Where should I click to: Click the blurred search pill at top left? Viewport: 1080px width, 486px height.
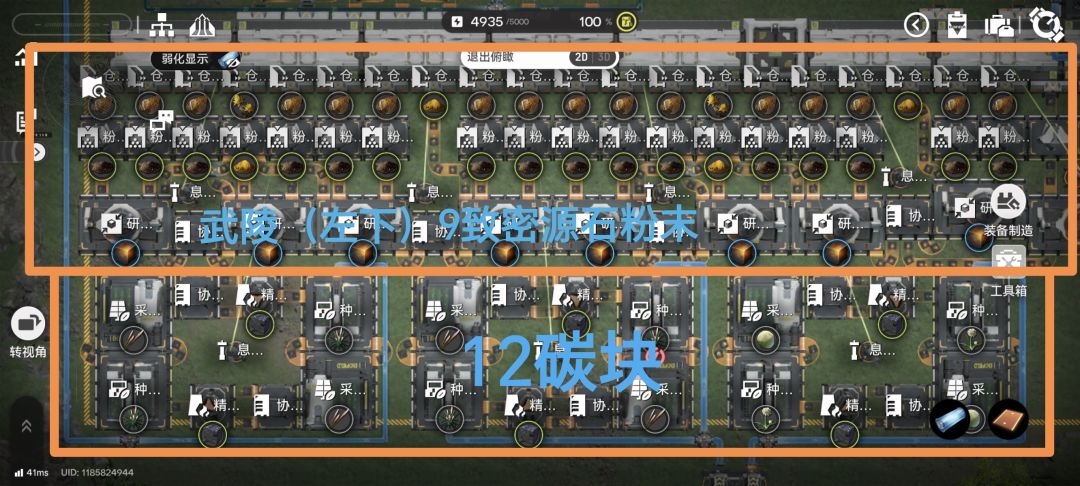72,25
